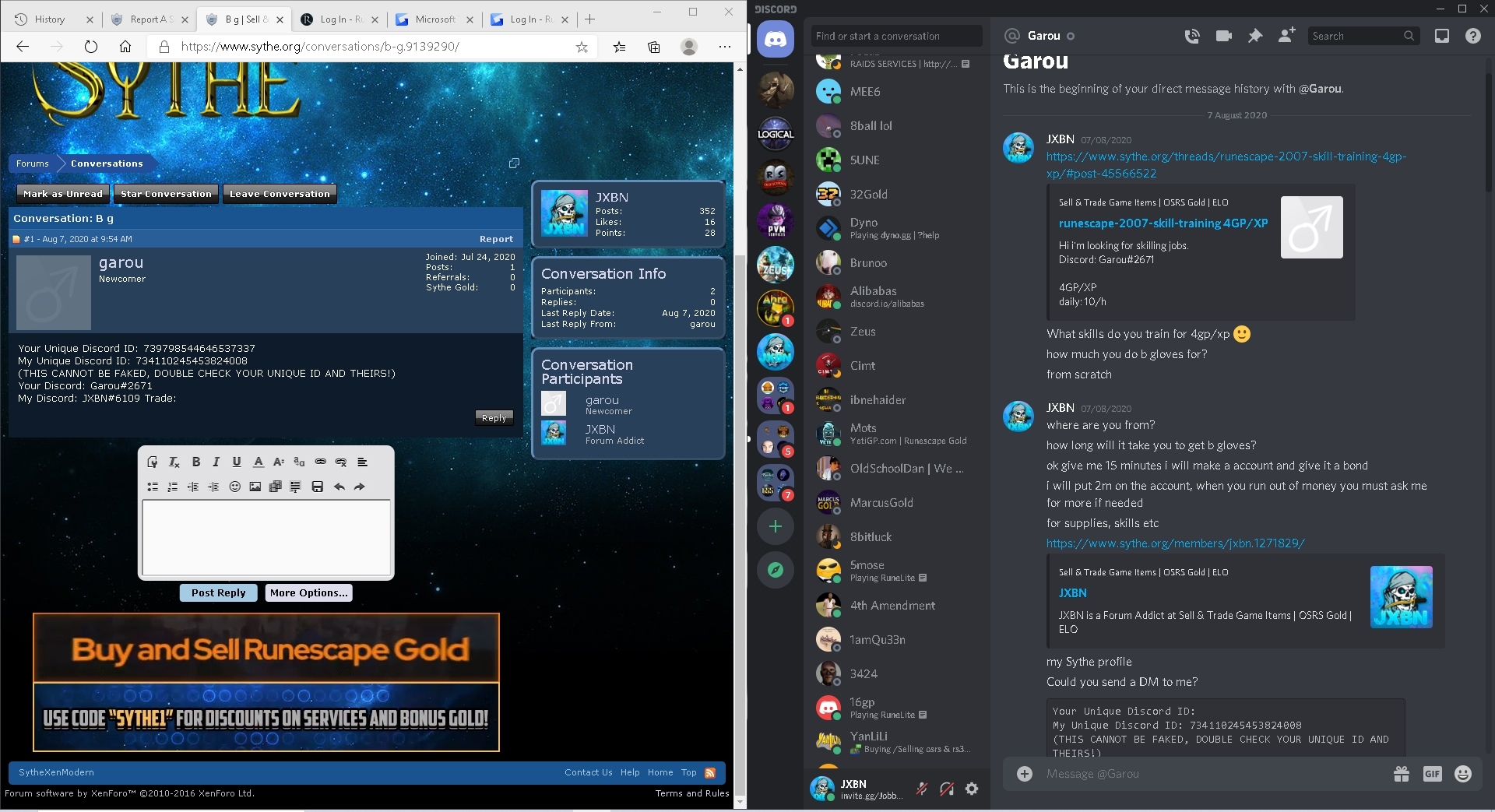Explore public Discord servers
The height and width of the screenshot is (812, 1495).
pyautogui.click(x=776, y=570)
